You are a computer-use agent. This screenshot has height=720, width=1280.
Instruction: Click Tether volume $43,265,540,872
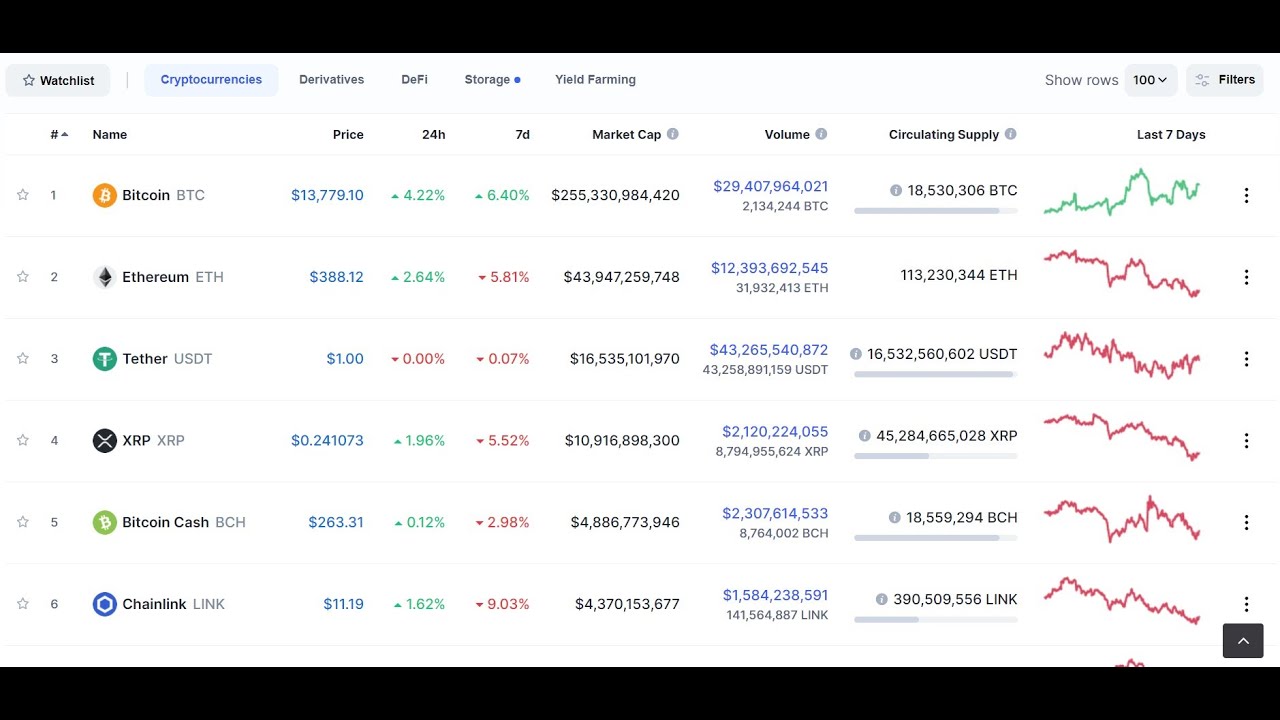point(769,350)
